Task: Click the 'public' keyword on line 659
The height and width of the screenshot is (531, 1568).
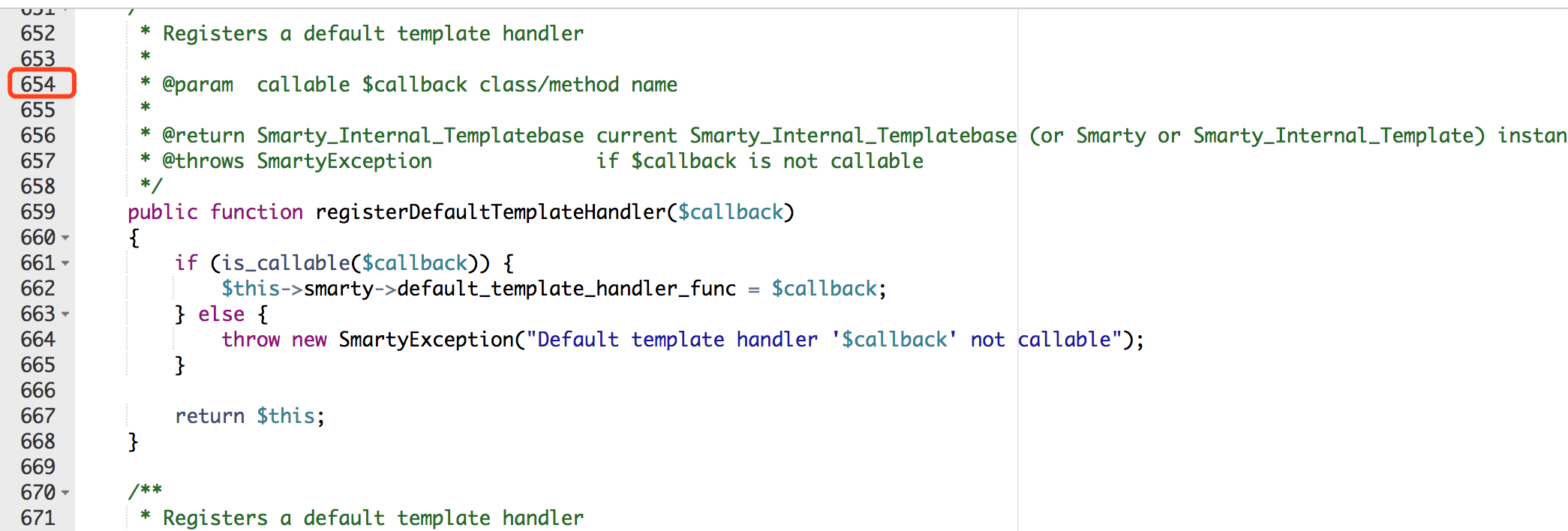Action: click(x=163, y=212)
